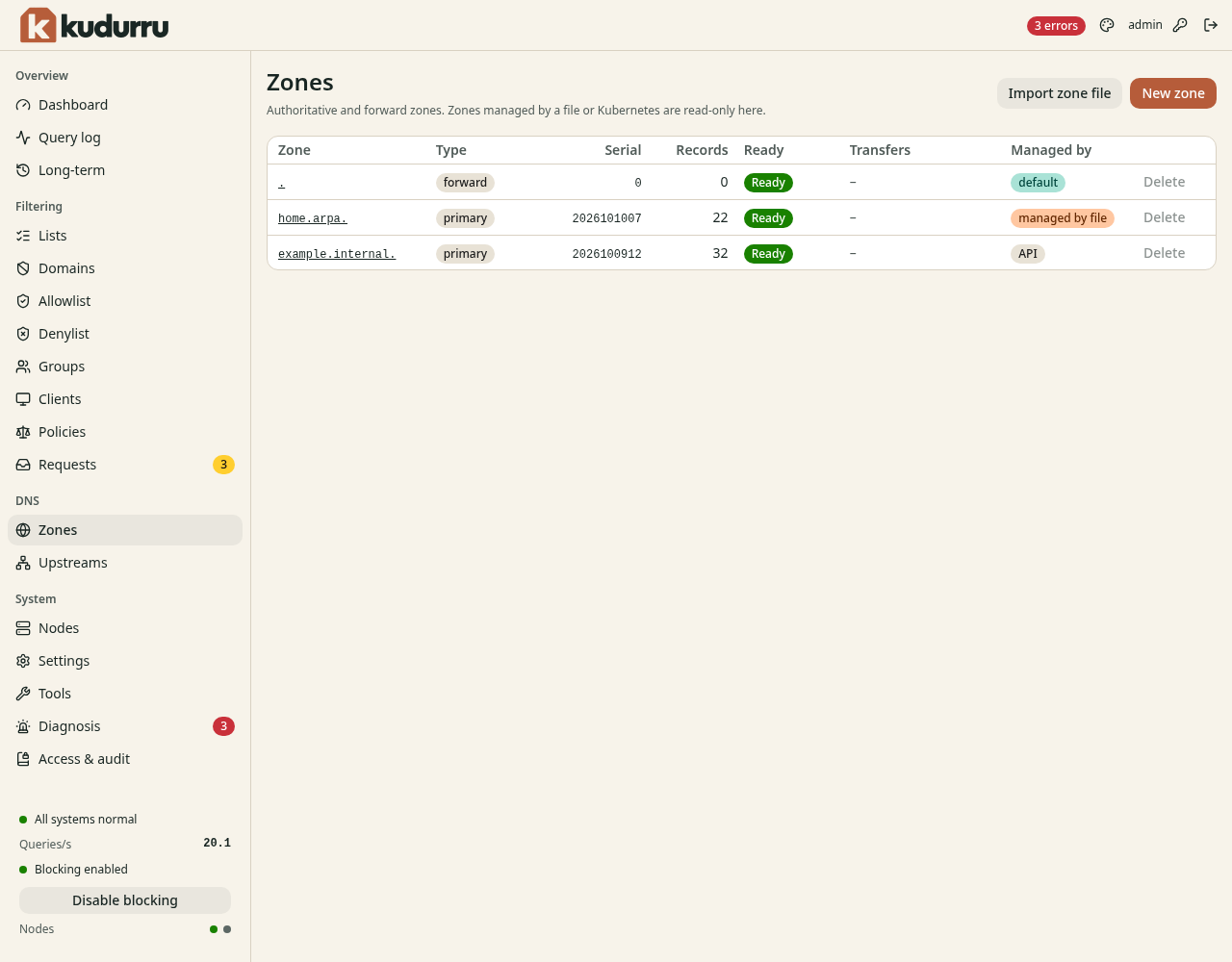Image resolution: width=1232 pixels, height=962 pixels.
Task: Click the Long-term history icon
Action: click(x=23, y=170)
